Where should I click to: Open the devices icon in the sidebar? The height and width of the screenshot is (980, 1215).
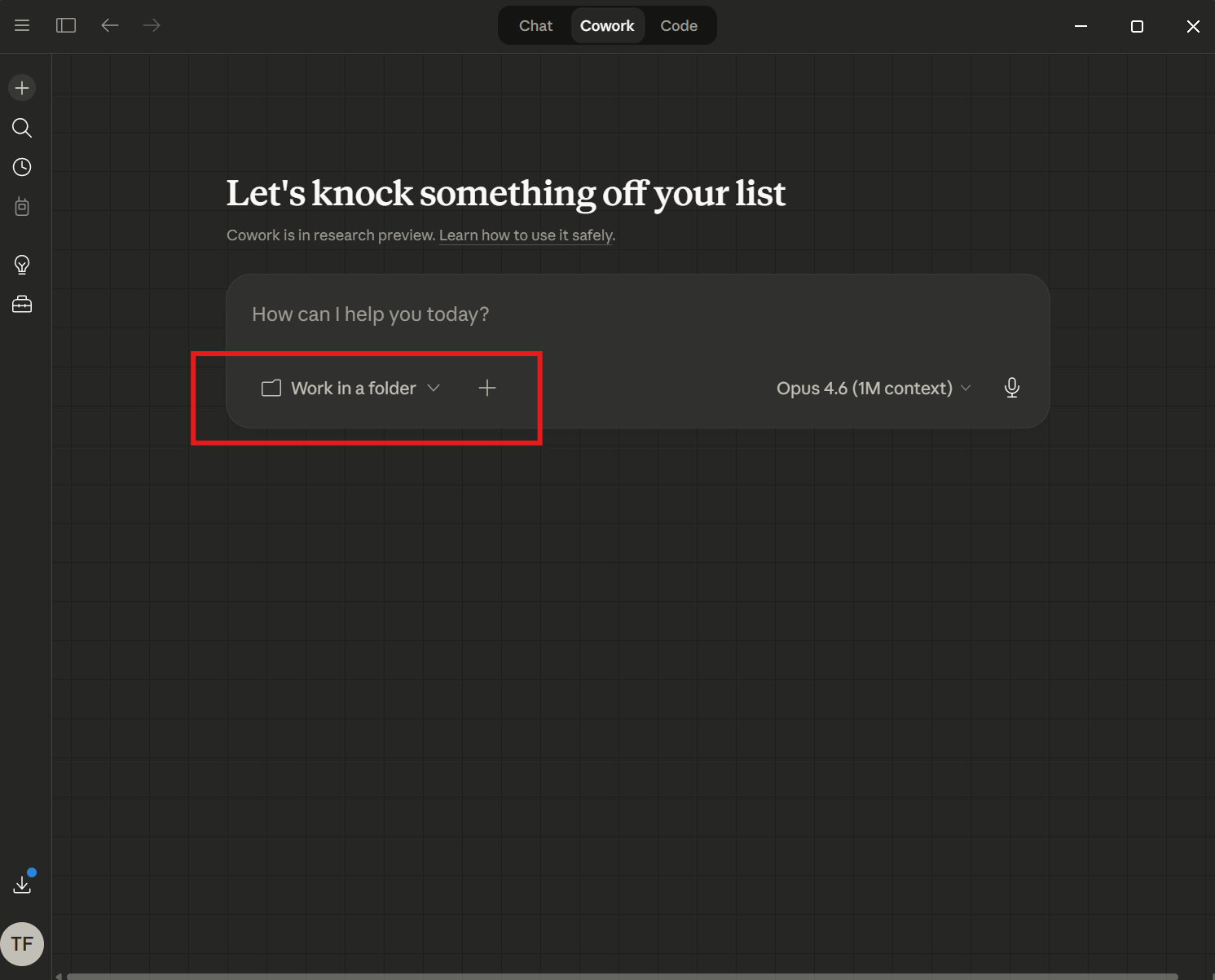pos(22,206)
